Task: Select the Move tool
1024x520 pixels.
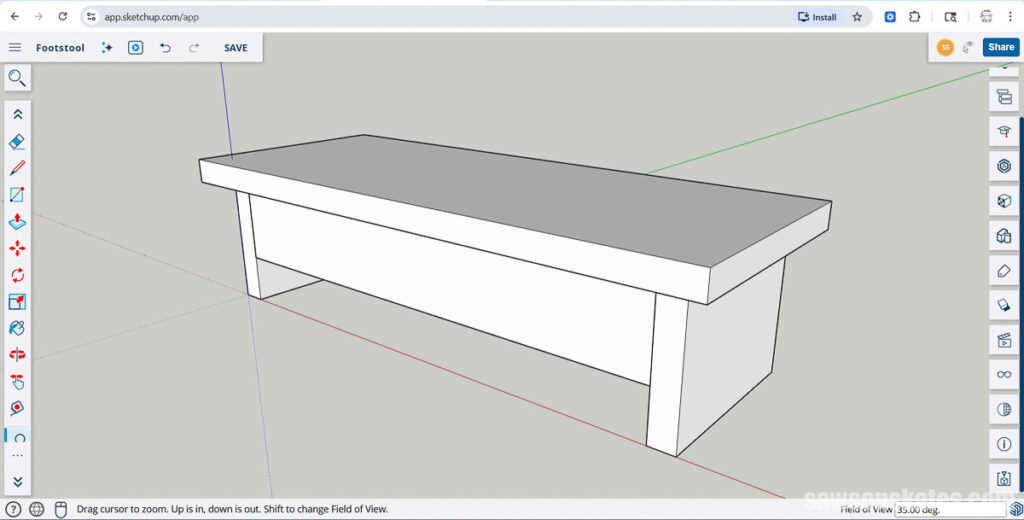Action: [18, 248]
